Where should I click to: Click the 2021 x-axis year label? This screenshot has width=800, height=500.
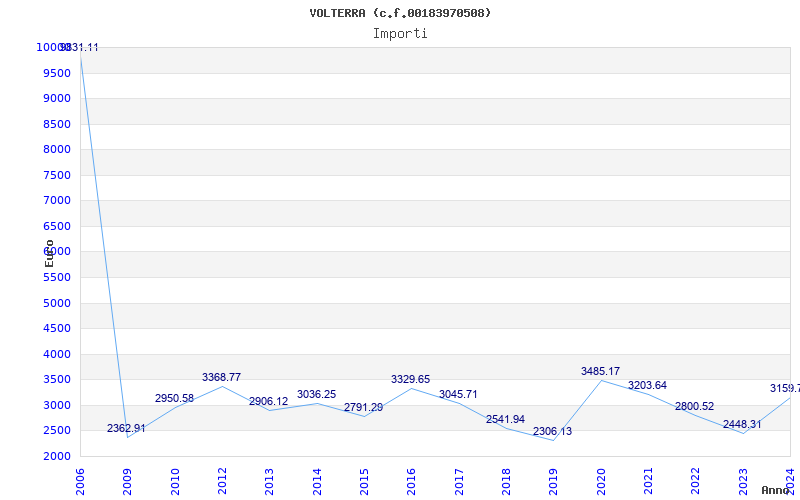pos(648,482)
